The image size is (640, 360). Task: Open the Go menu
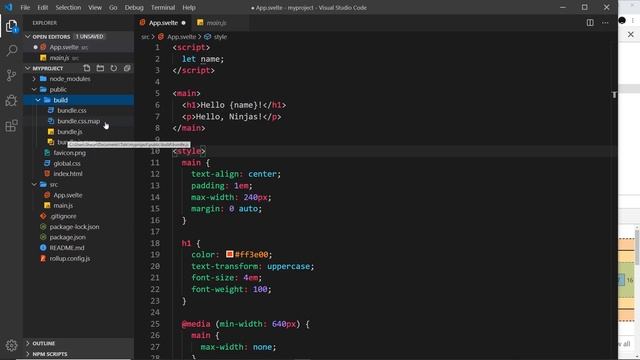point(113,7)
